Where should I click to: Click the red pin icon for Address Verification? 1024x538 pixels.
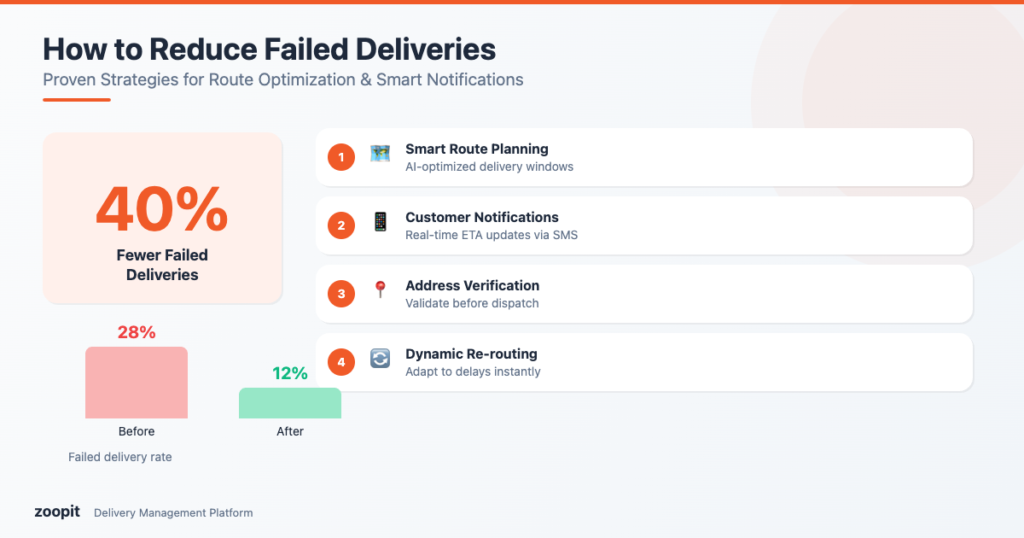pyautogui.click(x=380, y=290)
